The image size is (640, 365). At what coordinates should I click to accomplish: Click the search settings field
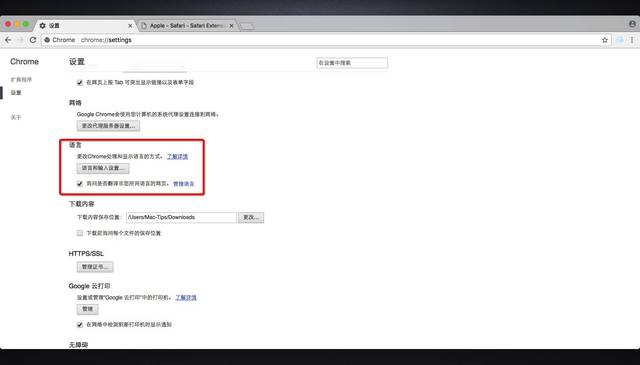352,63
